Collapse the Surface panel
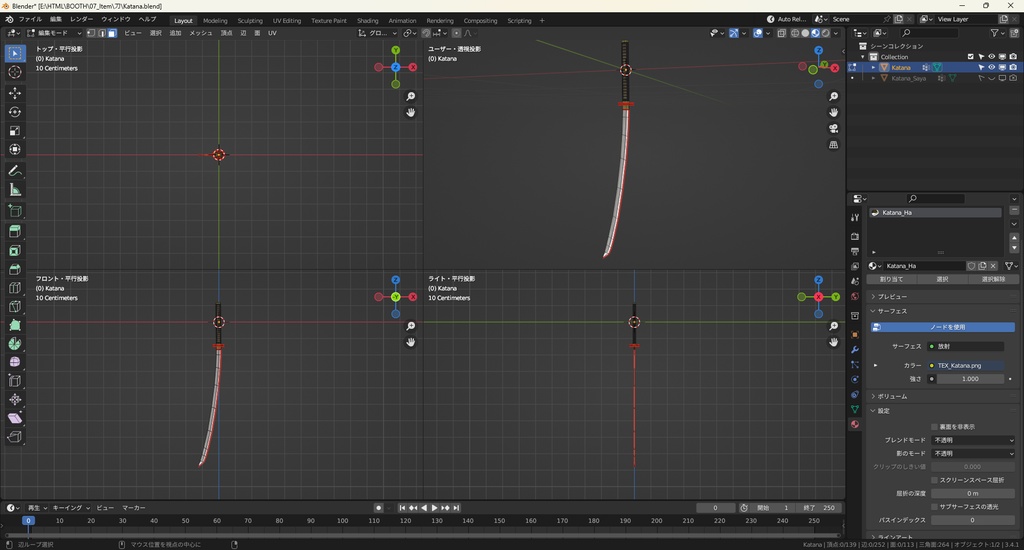Viewport: 1024px width, 550px height. click(x=942, y=311)
